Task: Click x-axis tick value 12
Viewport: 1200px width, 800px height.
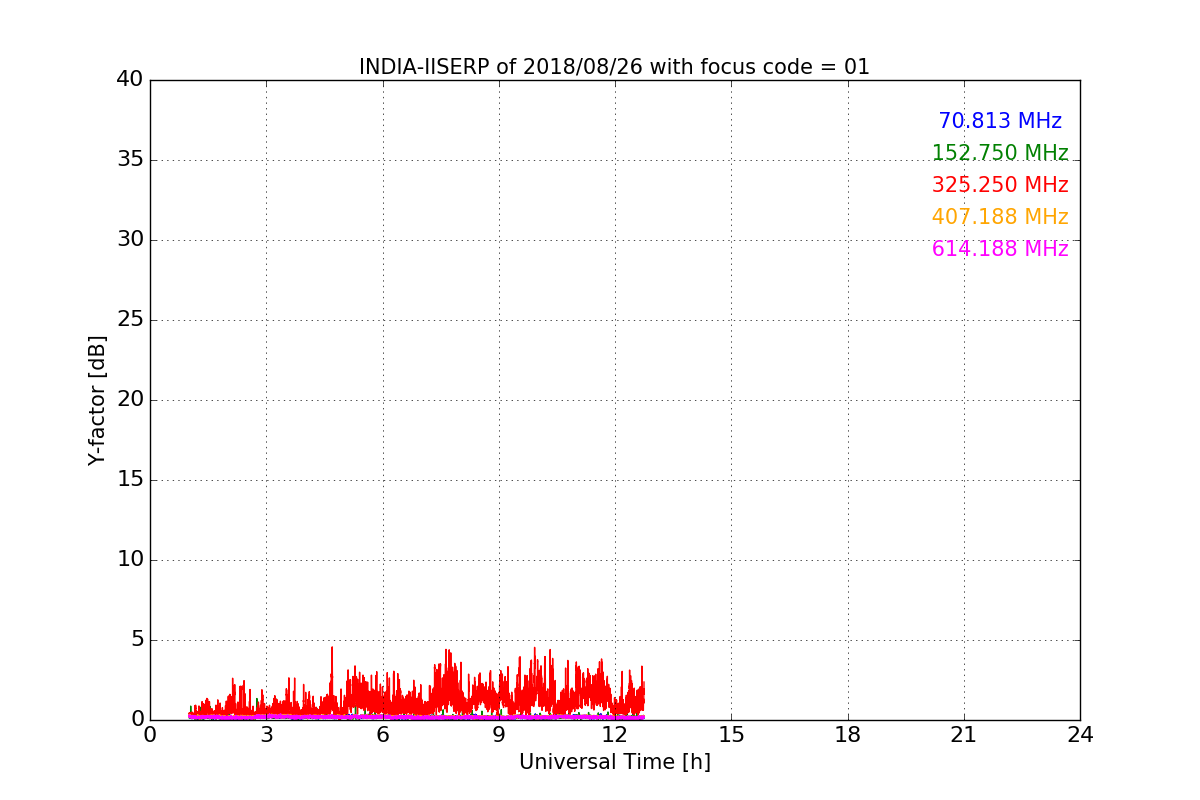Action: tap(615, 735)
